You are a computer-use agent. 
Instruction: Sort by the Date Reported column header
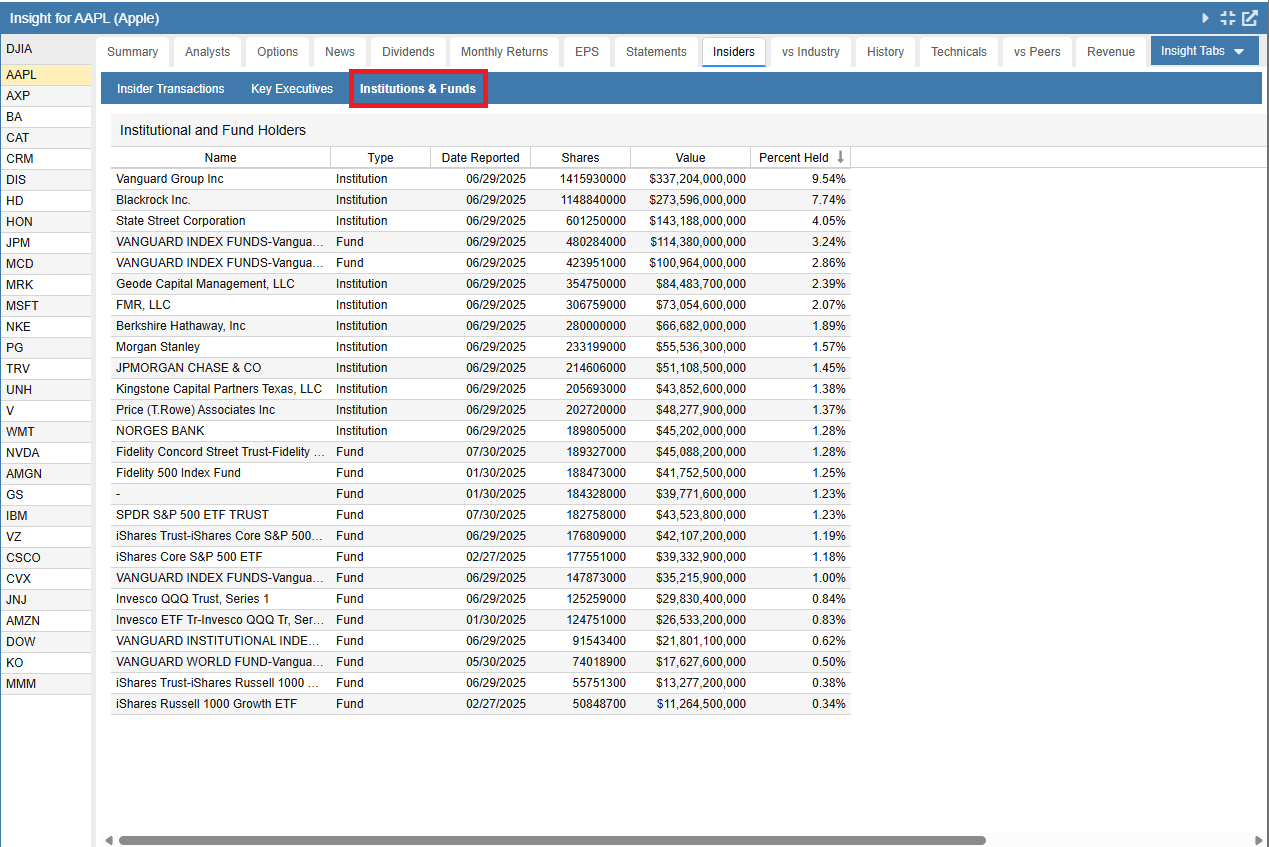click(480, 157)
